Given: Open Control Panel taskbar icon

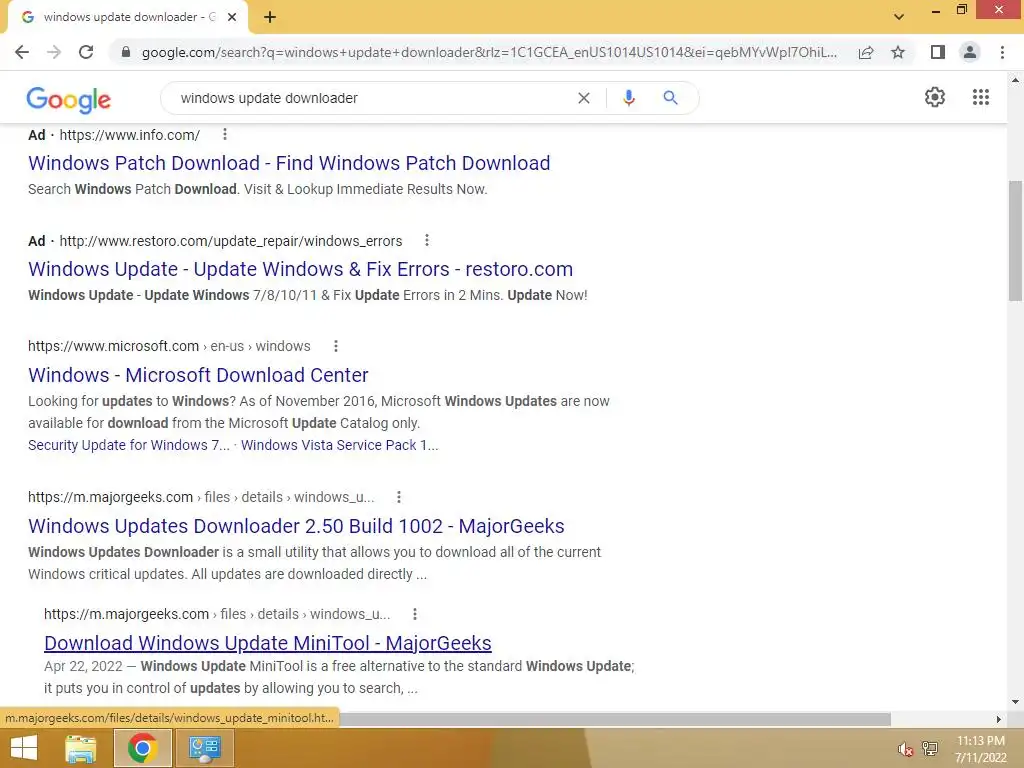Looking at the screenshot, I should [x=204, y=748].
